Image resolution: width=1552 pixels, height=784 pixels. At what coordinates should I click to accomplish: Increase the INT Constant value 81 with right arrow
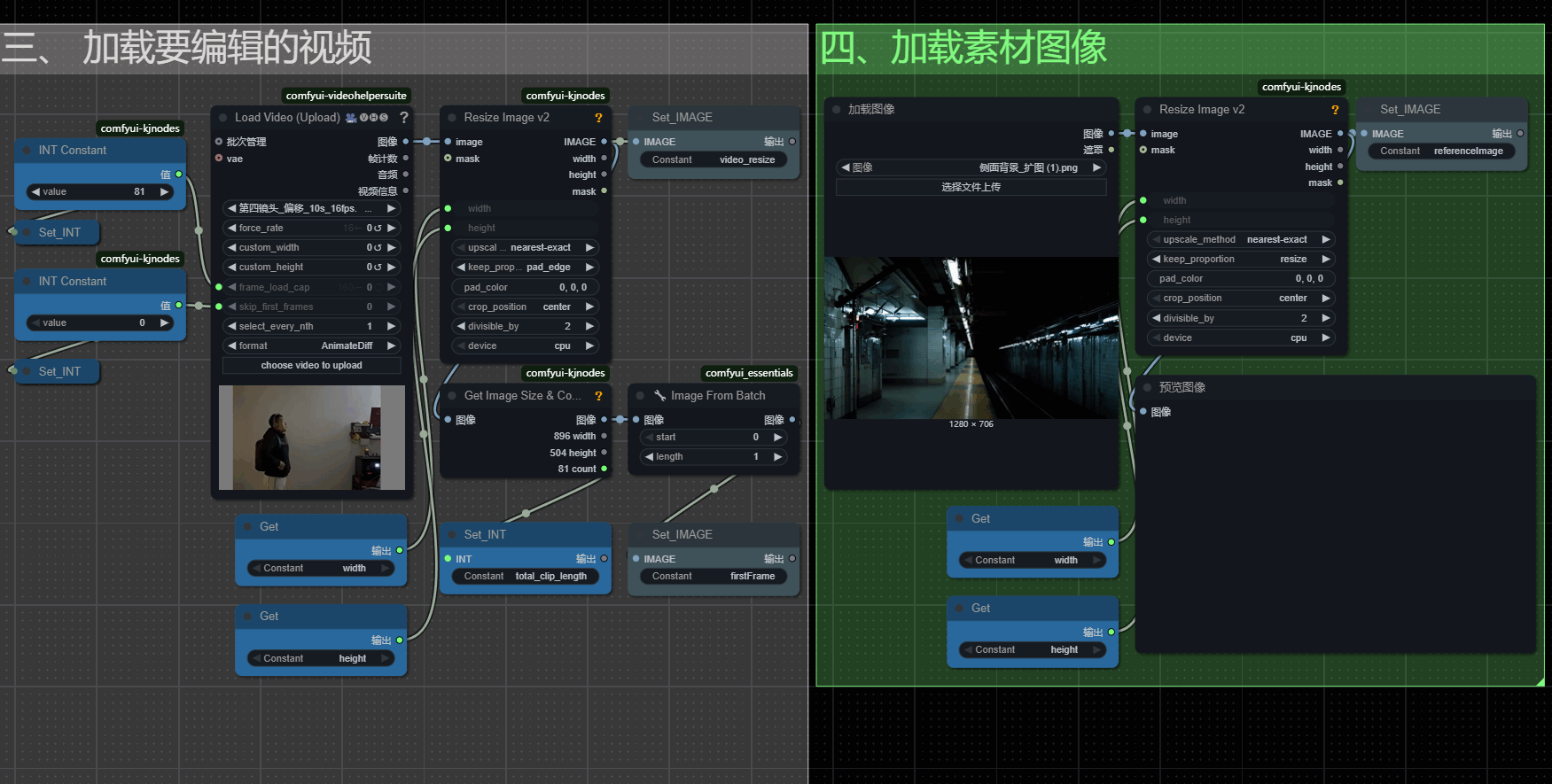164,191
